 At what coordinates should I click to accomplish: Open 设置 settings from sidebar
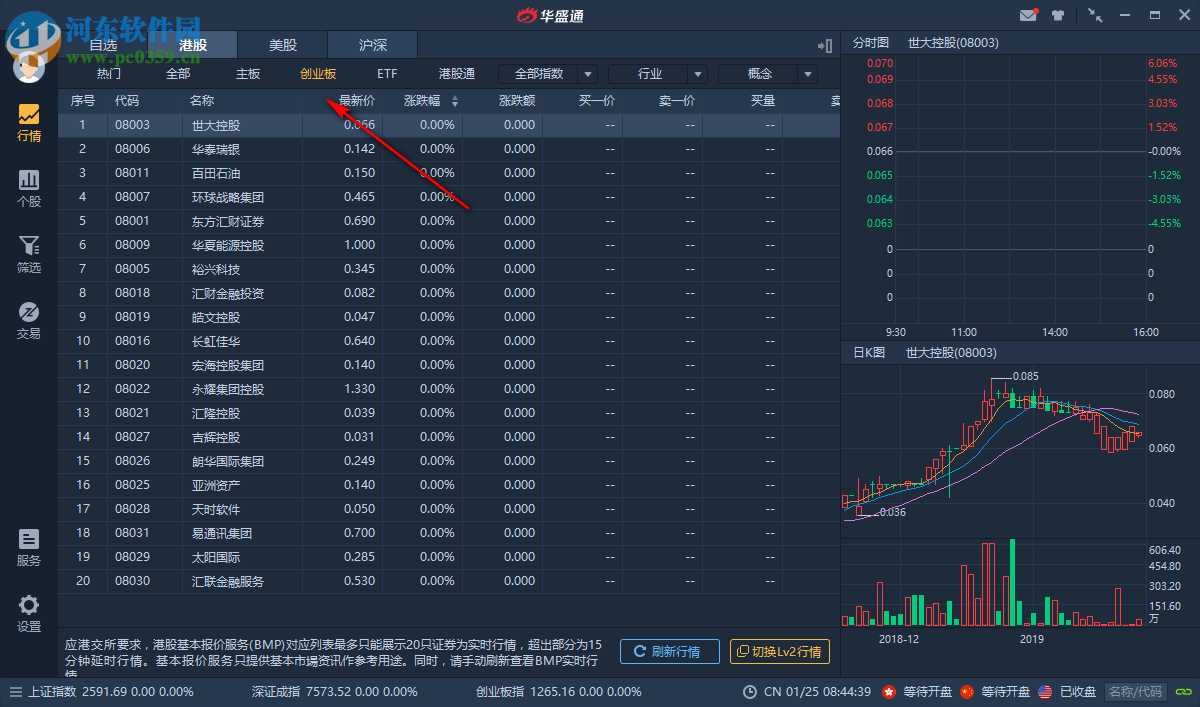[x=29, y=612]
